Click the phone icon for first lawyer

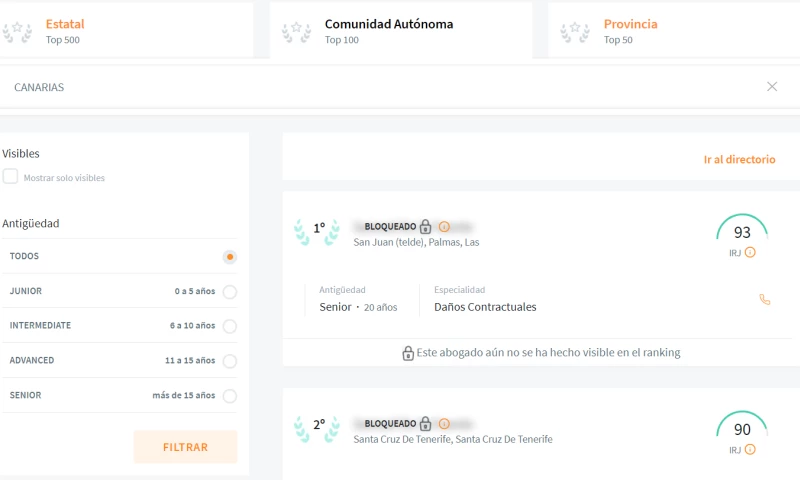(x=765, y=299)
